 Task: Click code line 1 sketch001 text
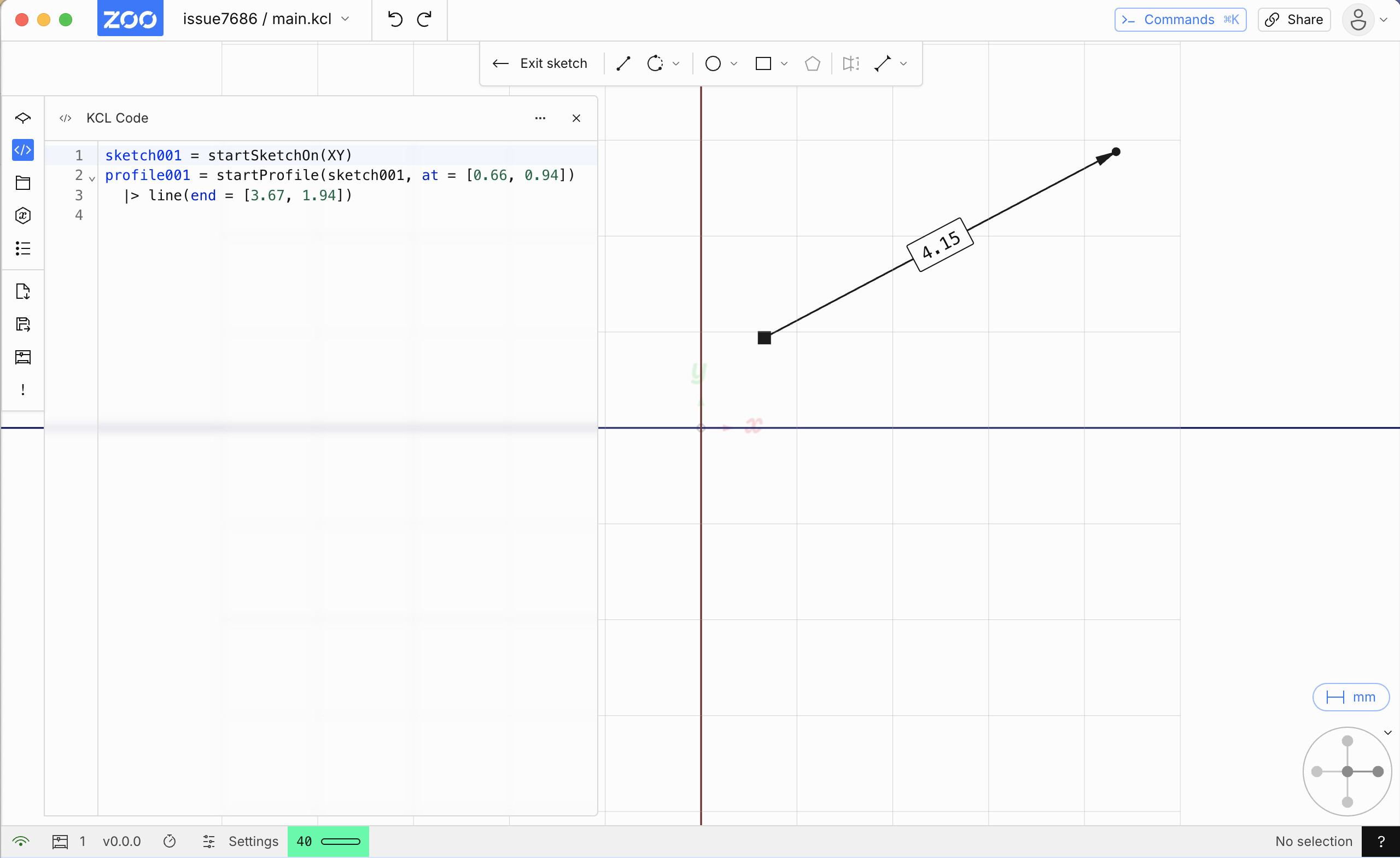143,155
